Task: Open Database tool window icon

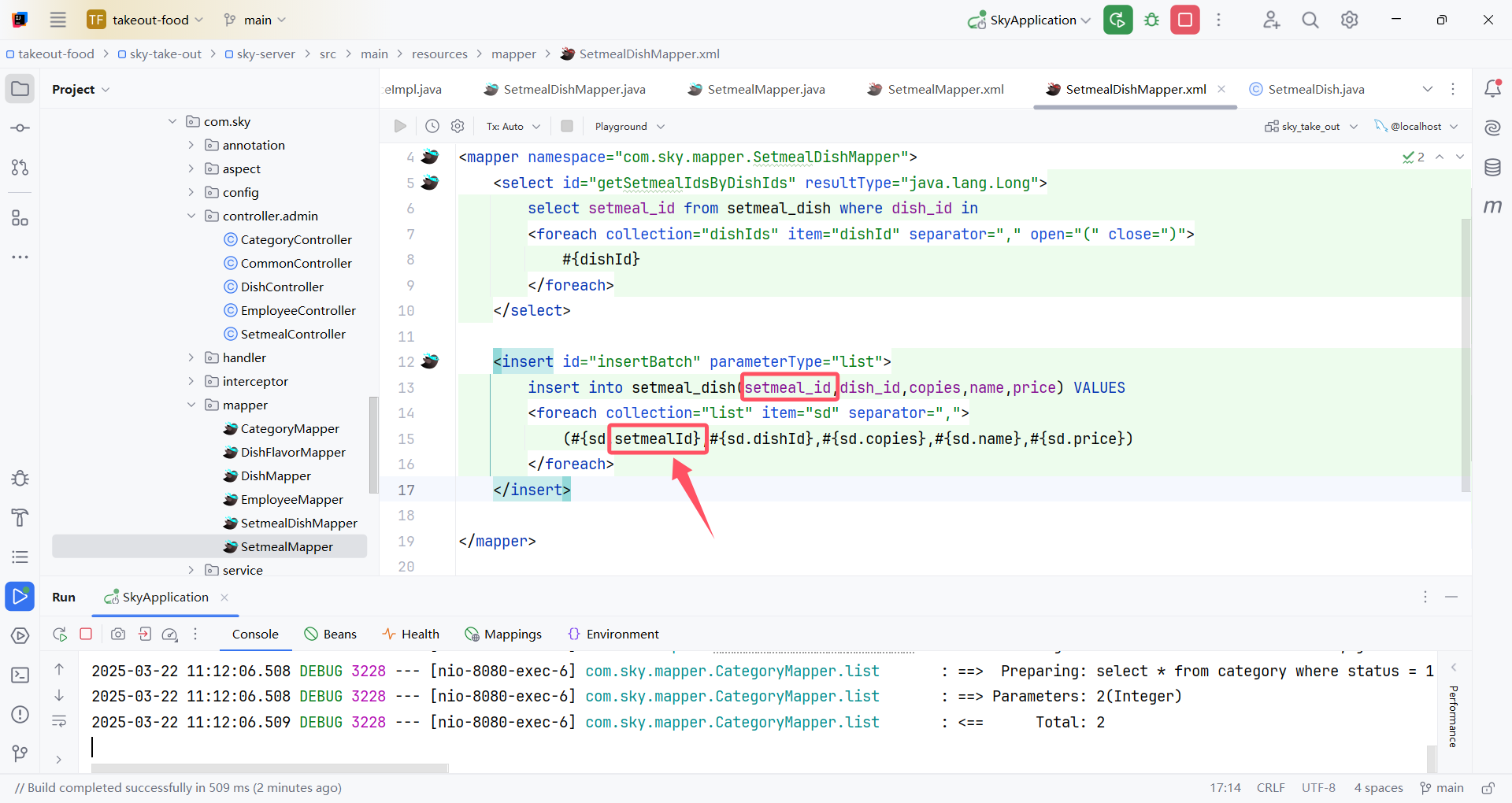Action: pos(1492,167)
